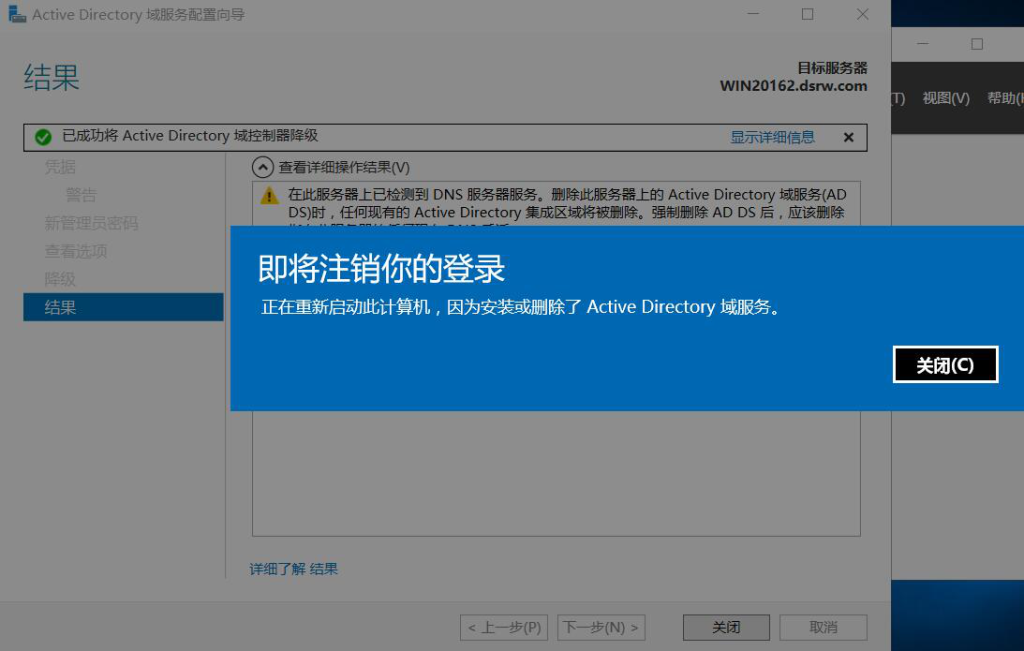Maximize the background window behind the wizard
This screenshot has width=1024, height=651.
977,44
